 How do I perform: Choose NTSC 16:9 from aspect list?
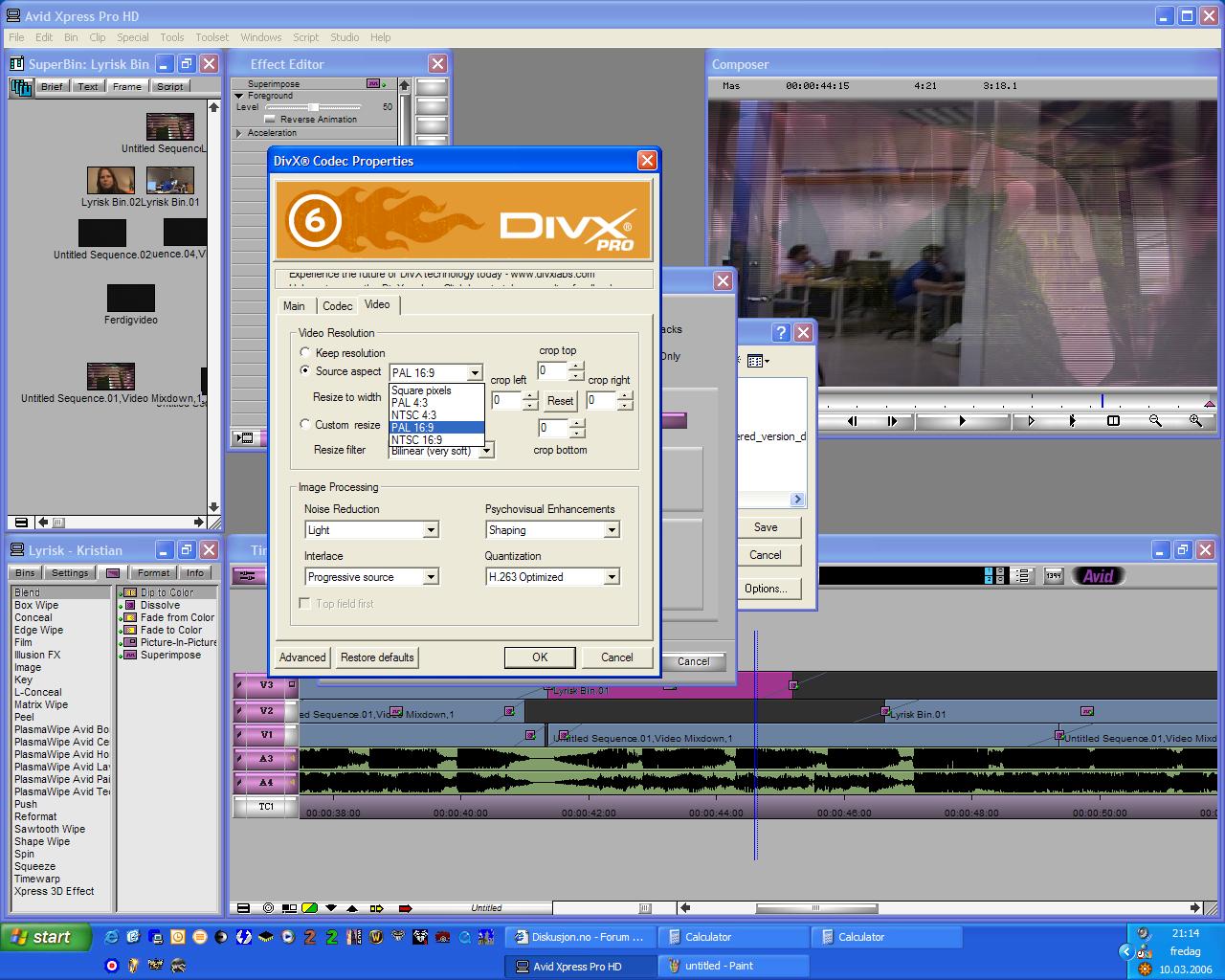pyautogui.click(x=436, y=440)
